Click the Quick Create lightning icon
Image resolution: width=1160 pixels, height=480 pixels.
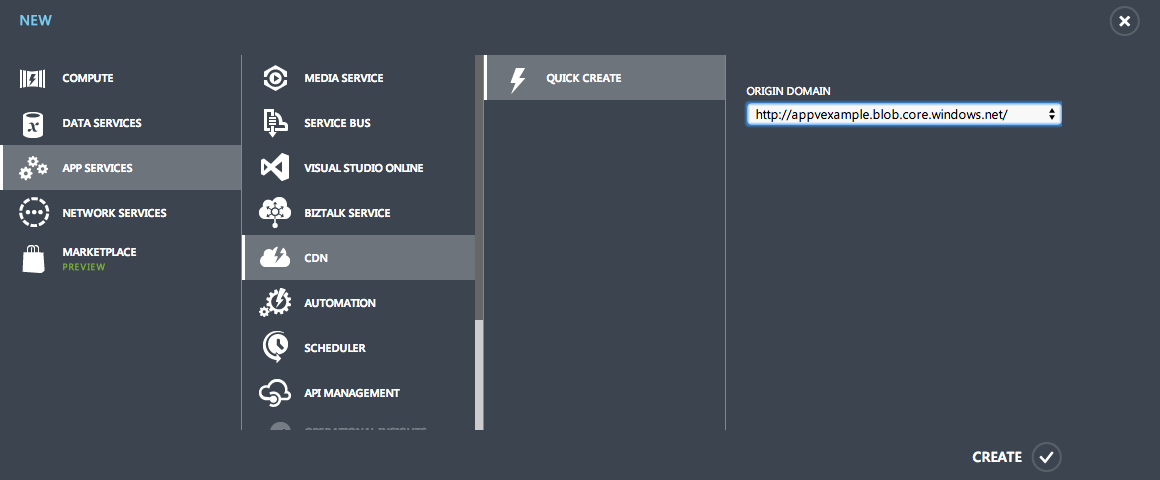518,79
